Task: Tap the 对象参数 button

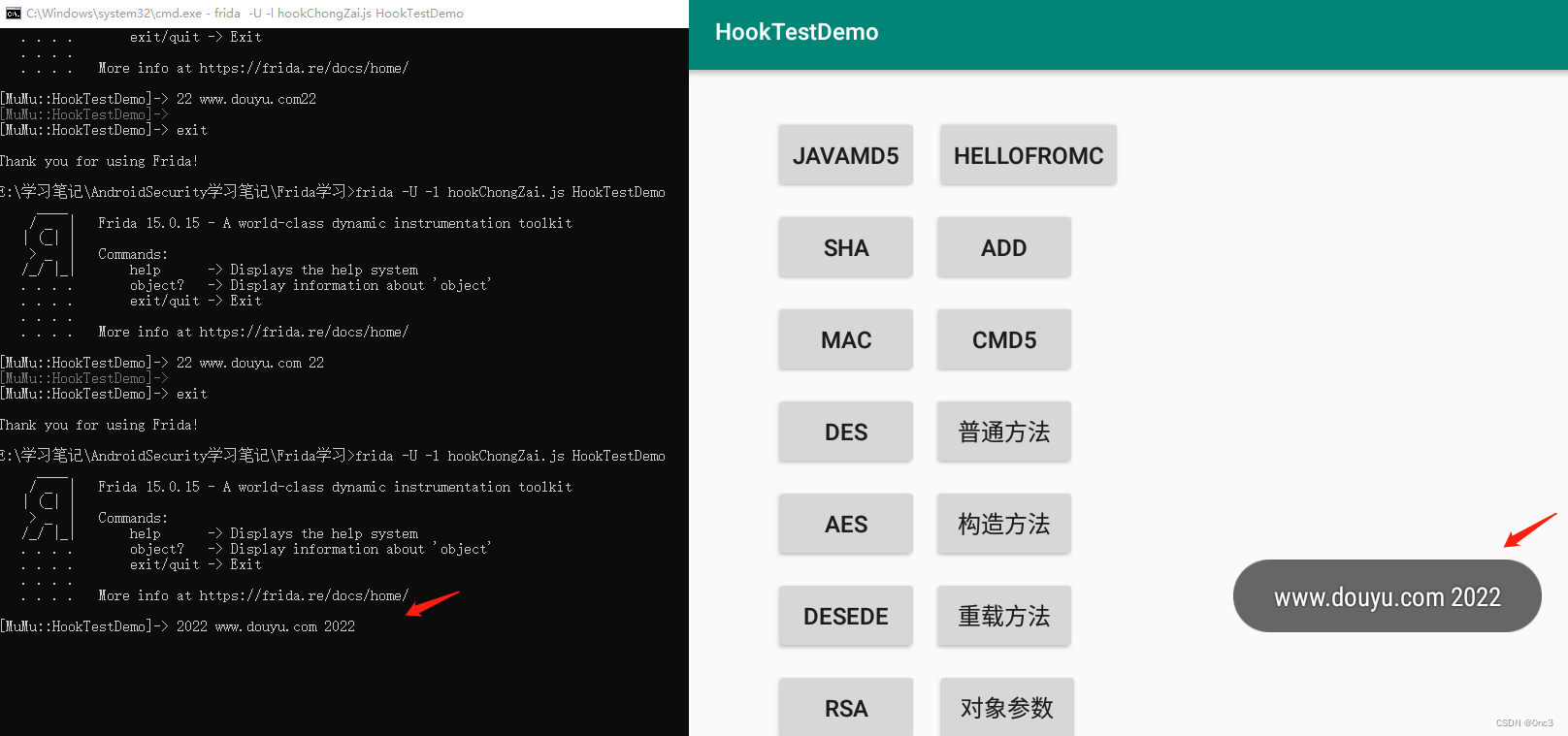Action: (1006, 708)
